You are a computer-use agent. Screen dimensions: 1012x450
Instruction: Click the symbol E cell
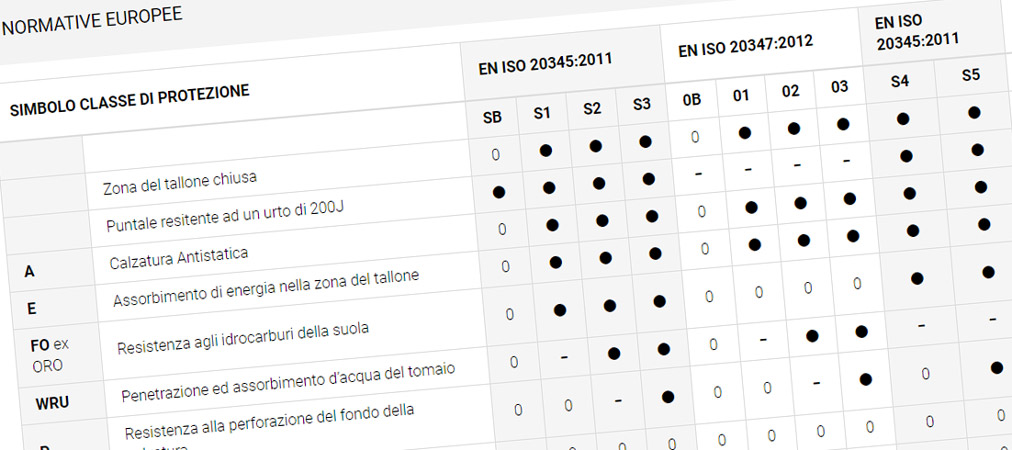[x=32, y=309]
